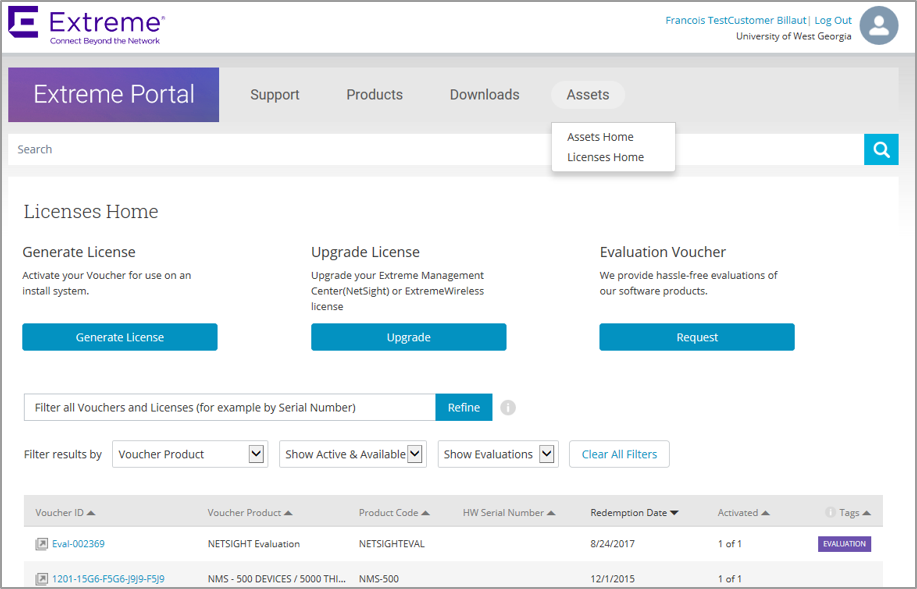
Task: Open the user profile avatar icon
Action: point(879,27)
